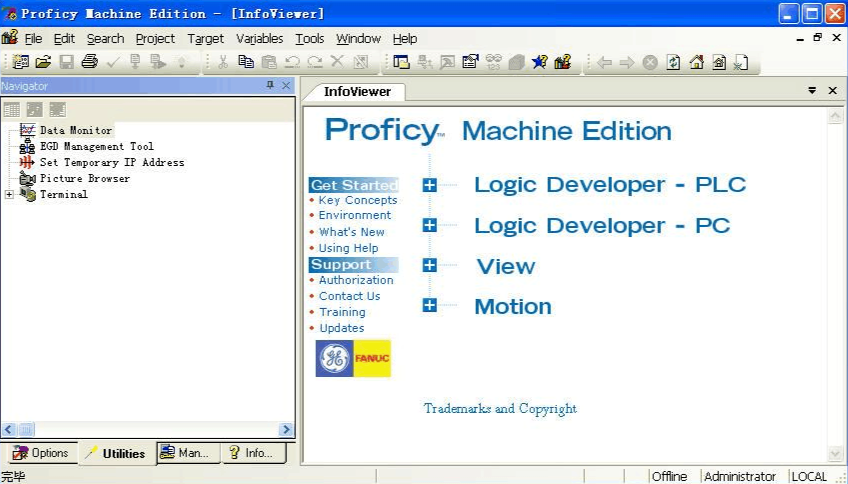Select EGD Management Tool in Navigator
The width and height of the screenshot is (848, 484).
[96, 146]
